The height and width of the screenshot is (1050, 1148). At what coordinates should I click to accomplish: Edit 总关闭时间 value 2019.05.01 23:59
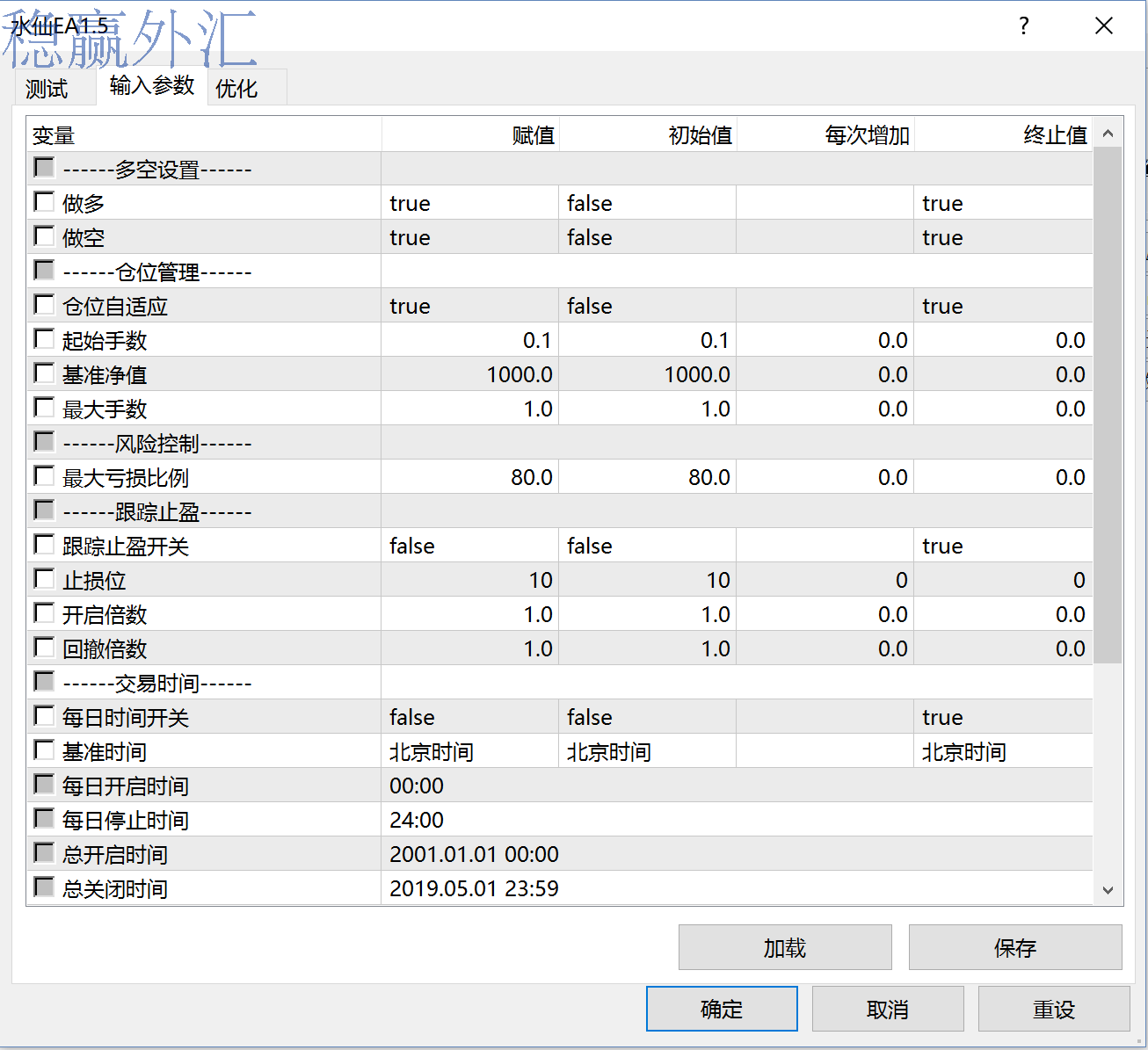point(737,888)
